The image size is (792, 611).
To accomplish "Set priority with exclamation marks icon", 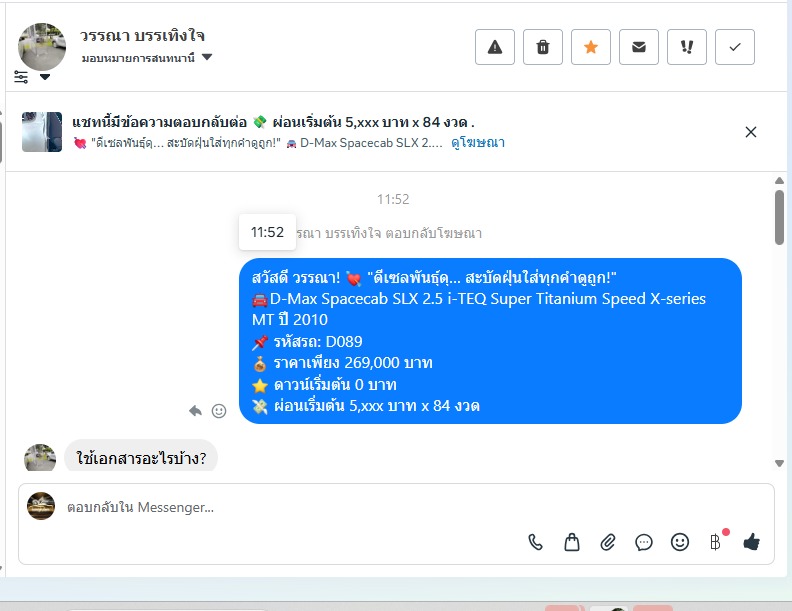I will coord(686,47).
